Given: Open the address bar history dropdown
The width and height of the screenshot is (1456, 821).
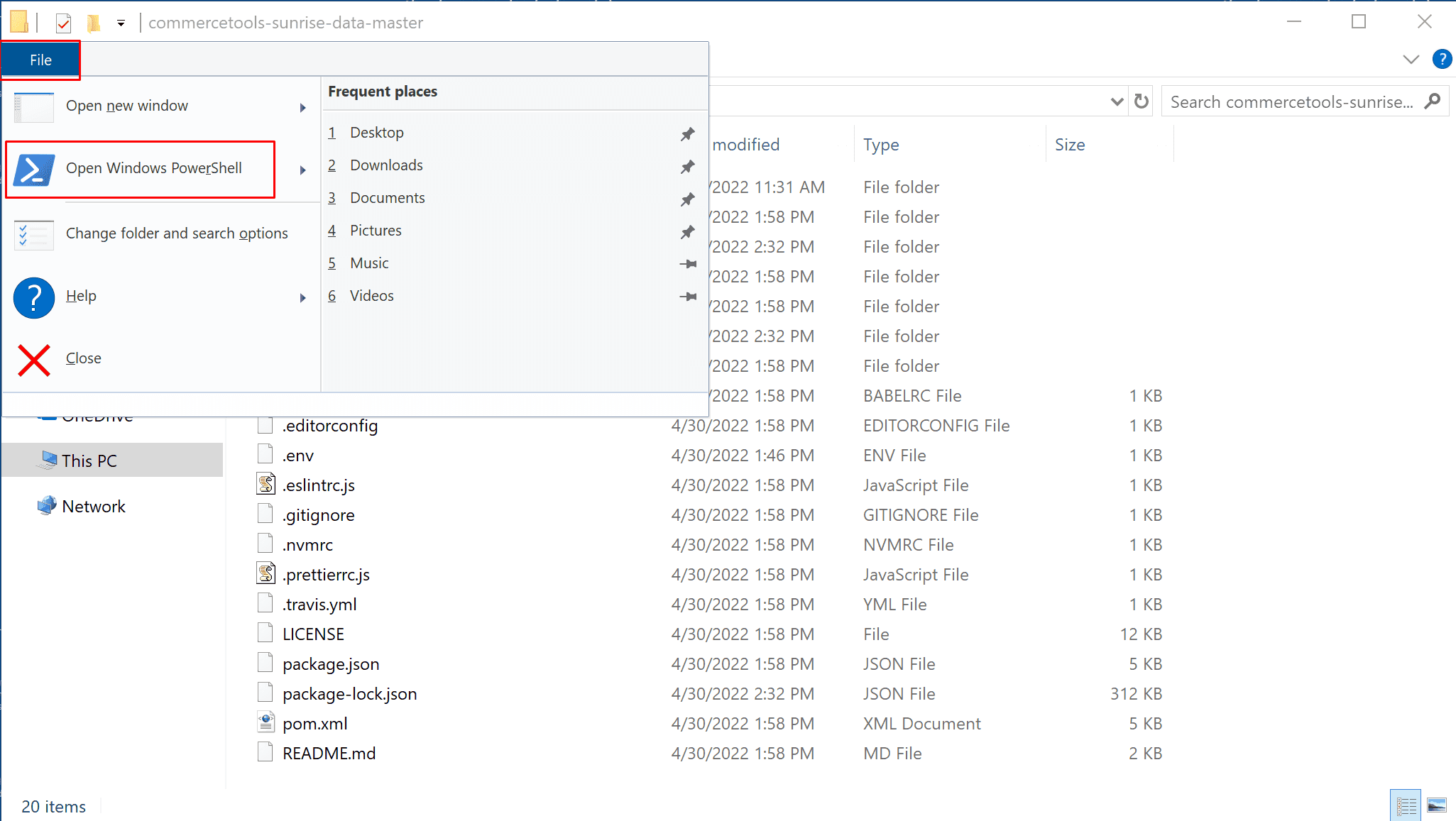Looking at the screenshot, I should (x=1116, y=101).
